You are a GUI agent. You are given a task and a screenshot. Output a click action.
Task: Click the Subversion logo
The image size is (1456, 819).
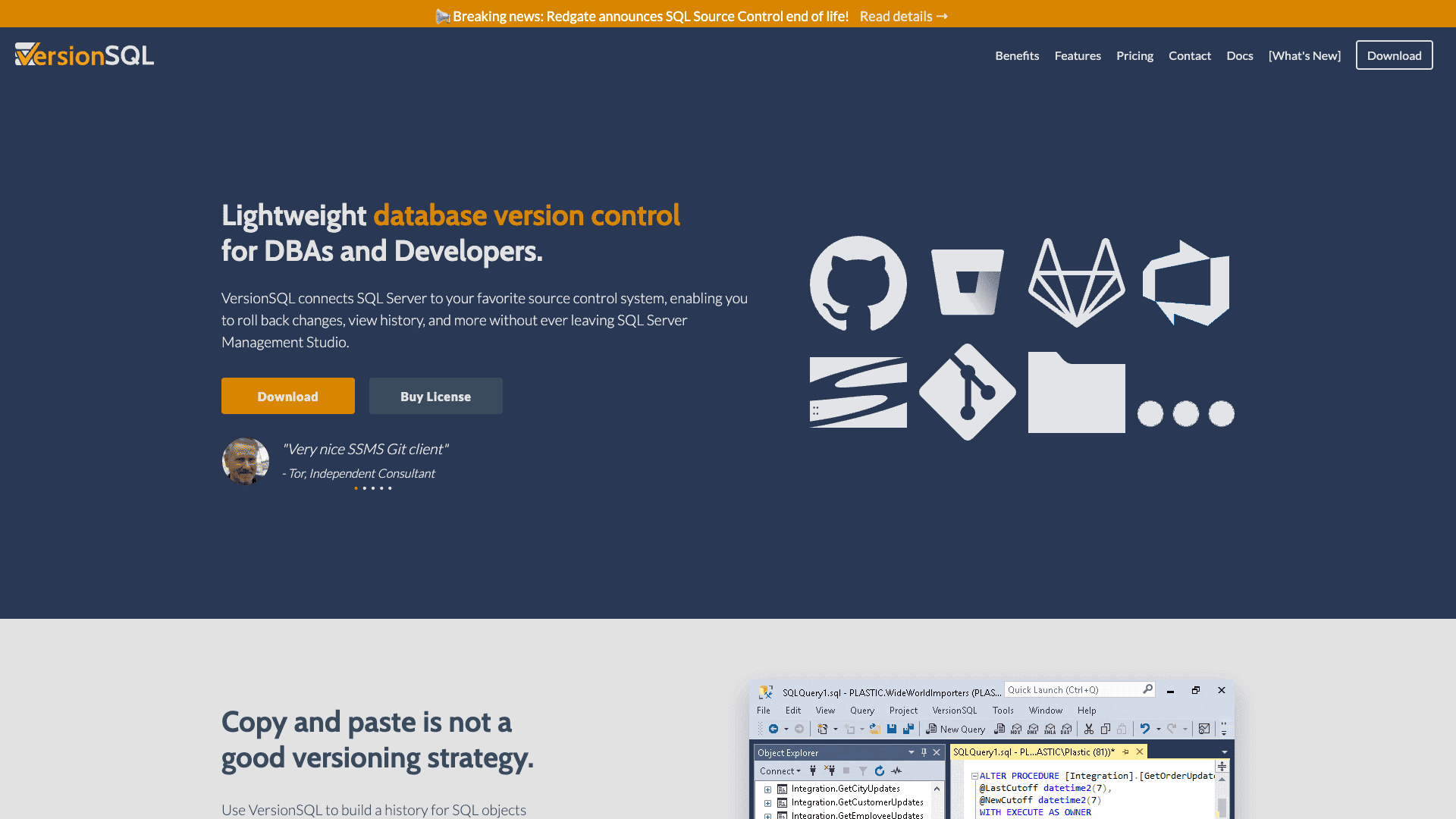tap(858, 392)
